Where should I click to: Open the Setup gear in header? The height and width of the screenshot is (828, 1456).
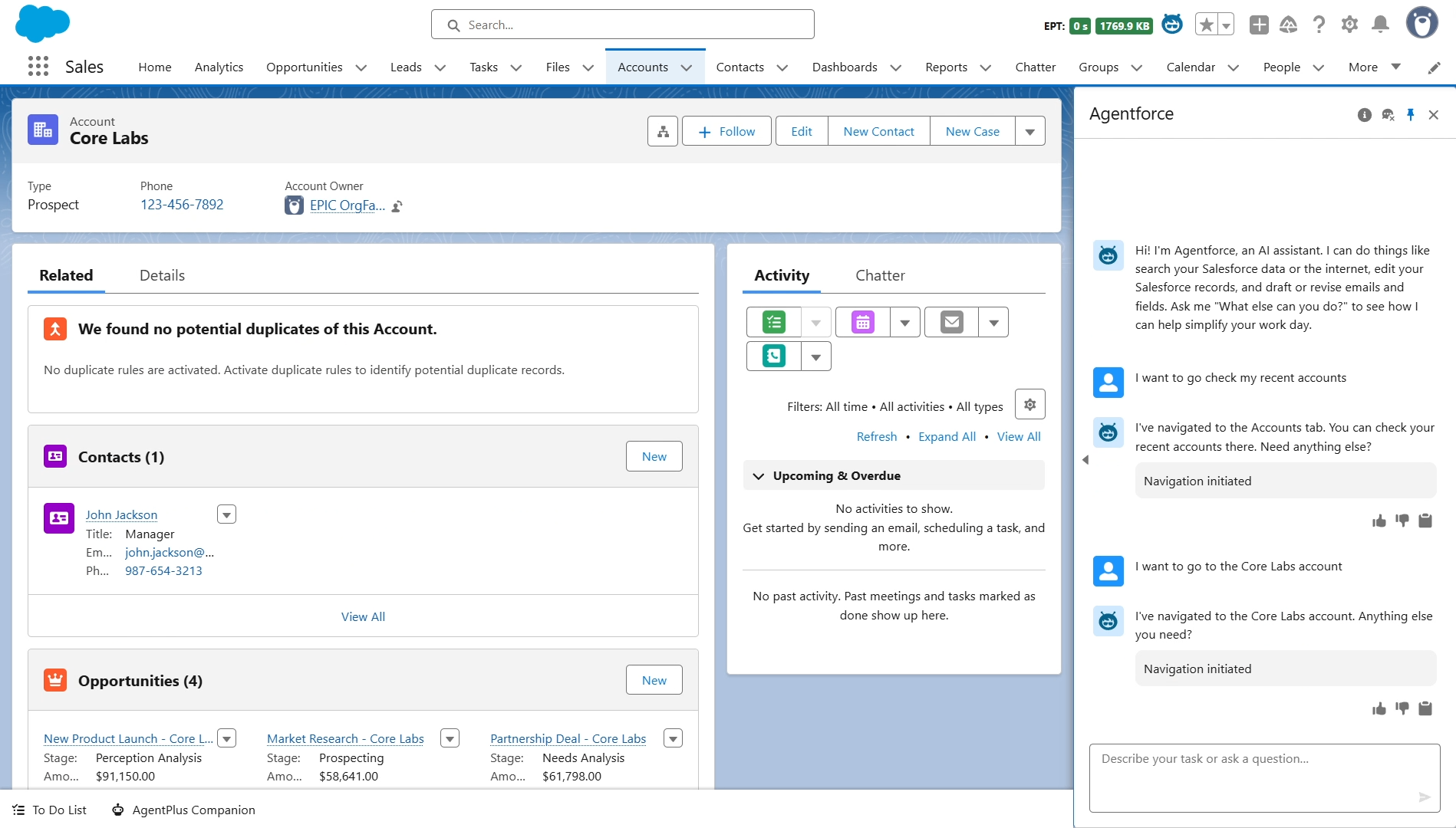pyautogui.click(x=1349, y=25)
